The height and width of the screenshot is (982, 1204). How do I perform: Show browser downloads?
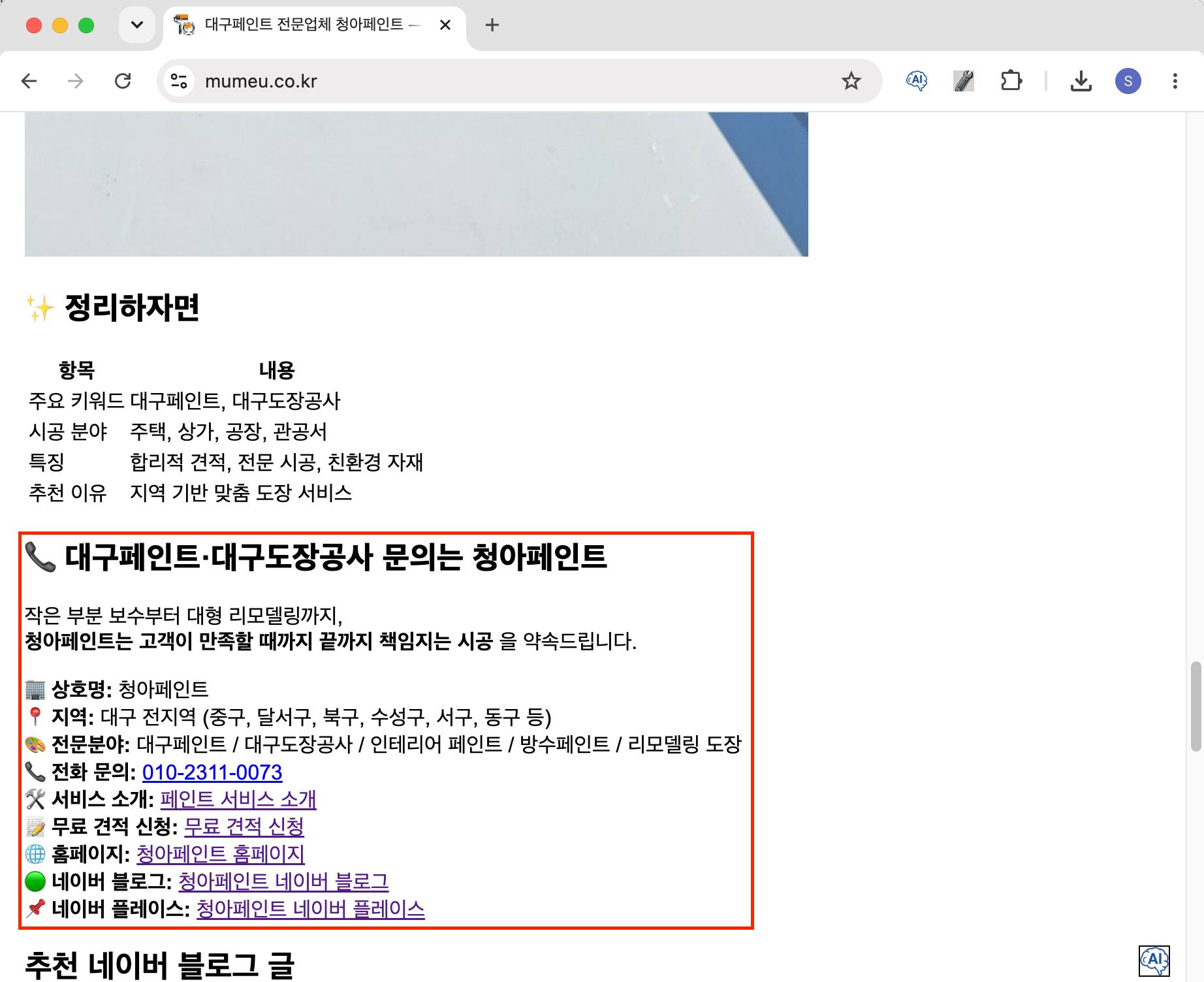click(x=1081, y=81)
